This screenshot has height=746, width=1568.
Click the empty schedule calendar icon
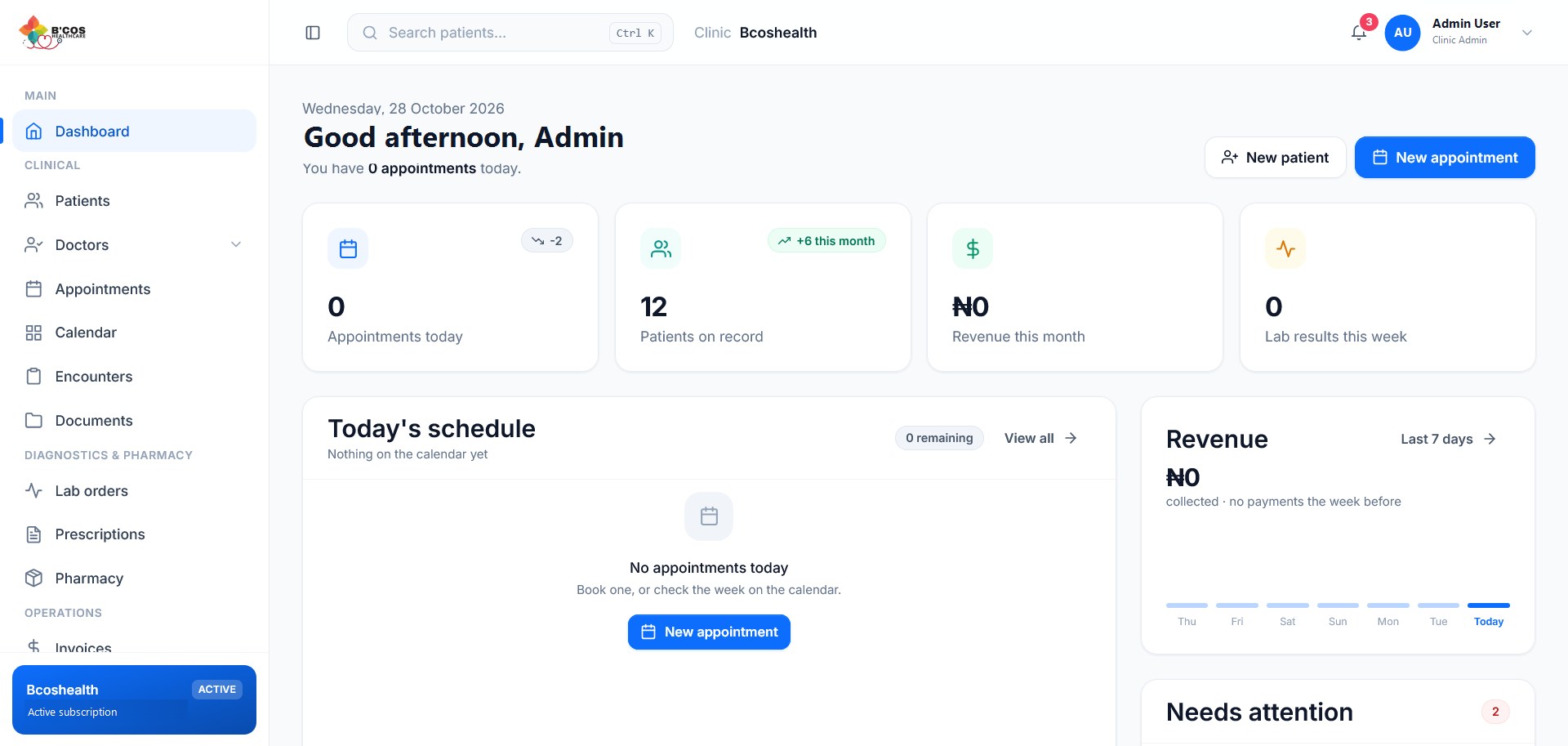(709, 516)
